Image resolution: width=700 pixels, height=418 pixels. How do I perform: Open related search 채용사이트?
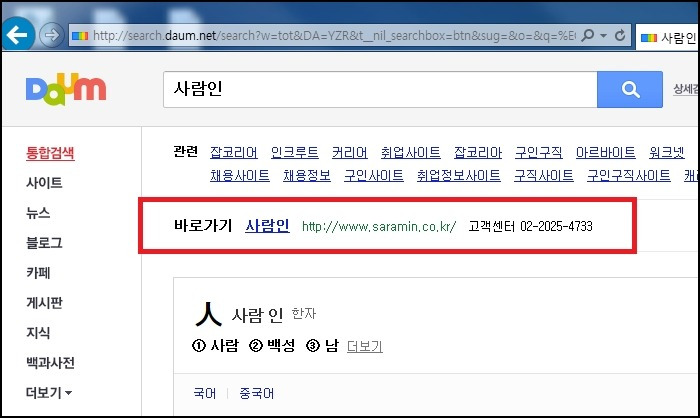click(240, 176)
